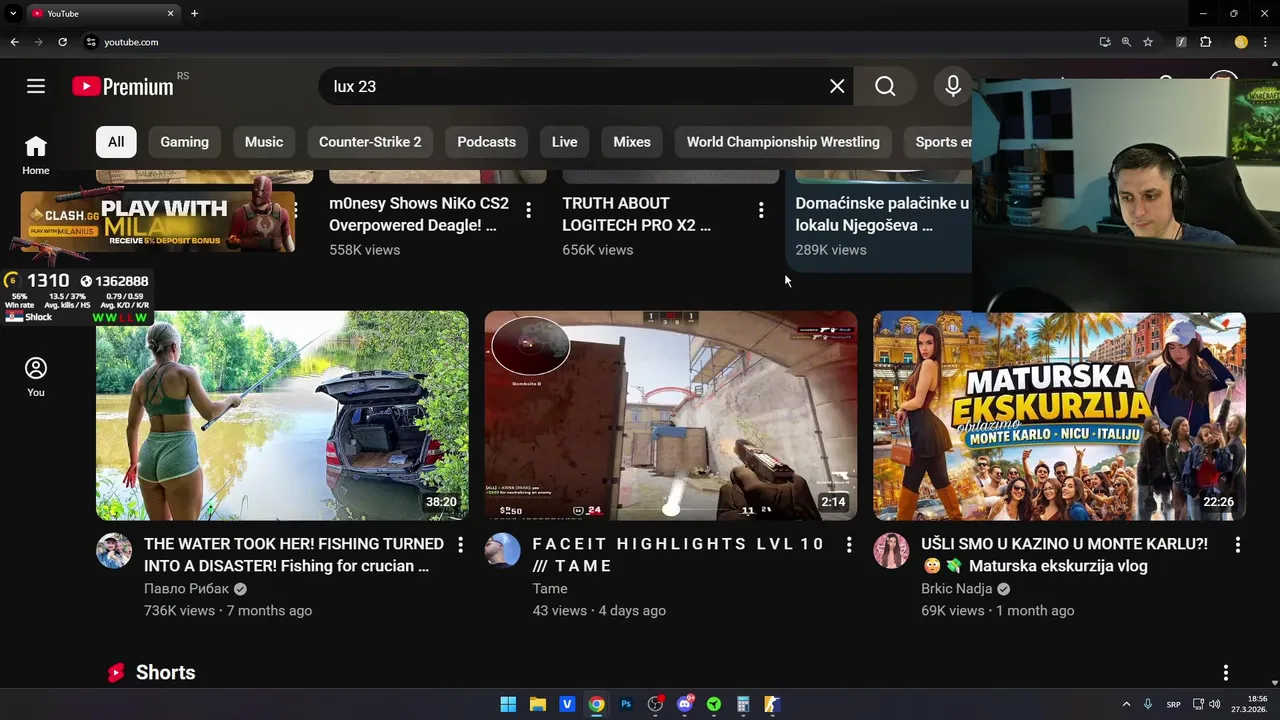Visit the Tame channel name link

coord(550,589)
